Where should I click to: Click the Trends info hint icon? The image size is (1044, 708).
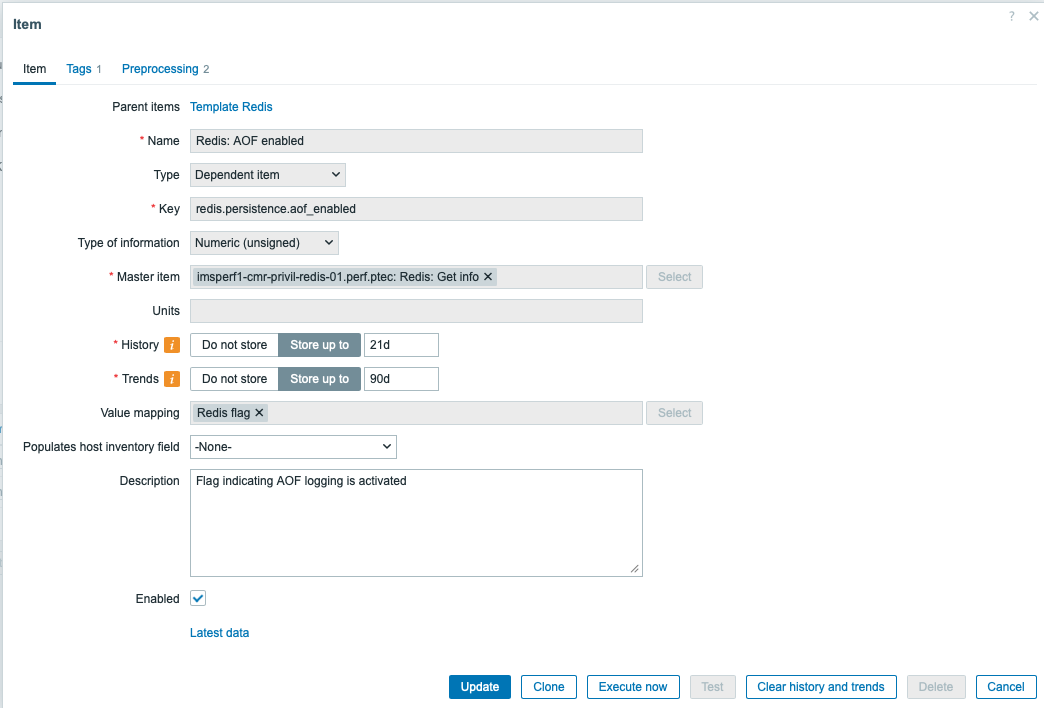(x=172, y=379)
